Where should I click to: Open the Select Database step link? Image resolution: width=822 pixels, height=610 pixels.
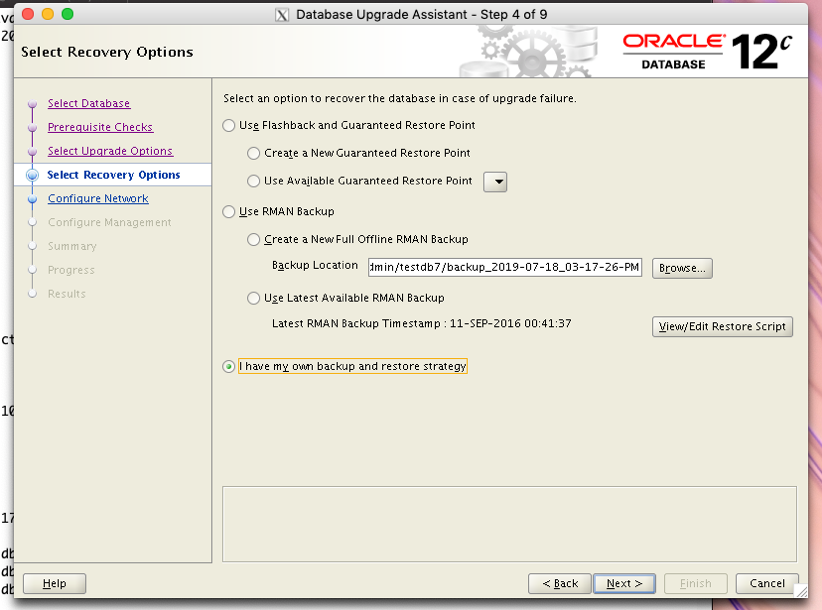[89, 103]
